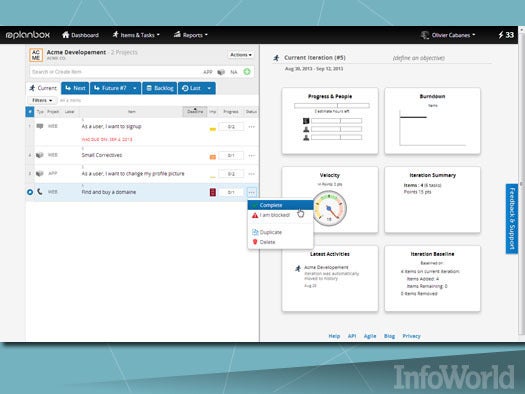Click the Dashboard home icon
The width and height of the screenshot is (525, 394).
coord(66,34)
